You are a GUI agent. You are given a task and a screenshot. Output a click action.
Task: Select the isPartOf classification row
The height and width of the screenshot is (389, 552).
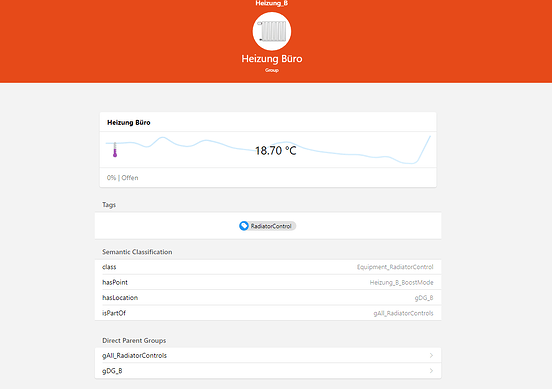click(x=268, y=313)
